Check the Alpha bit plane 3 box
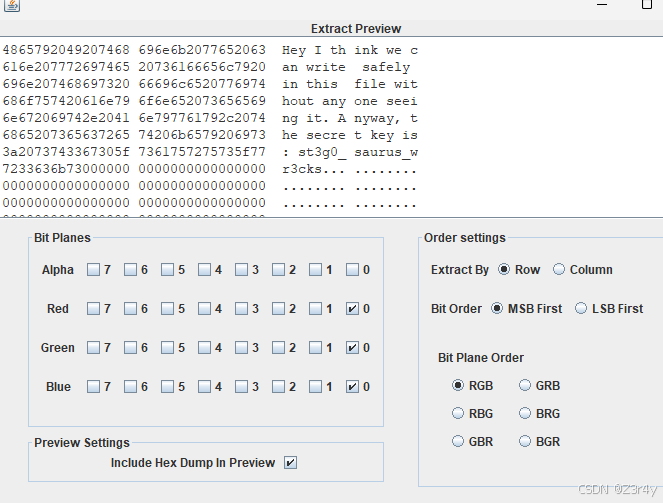Image resolution: width=663 pixels, height=503 pixels. (x=241, y=270)
